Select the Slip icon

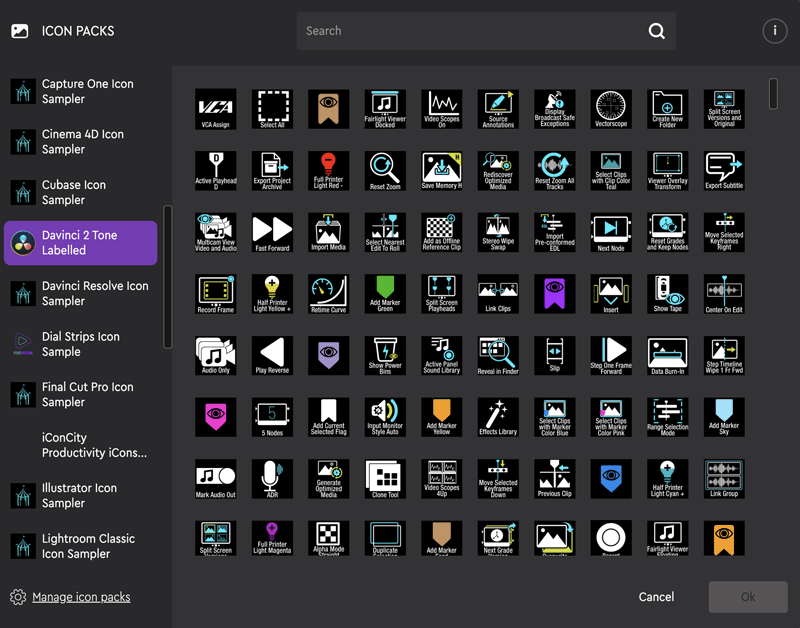(x=555, y=356)
